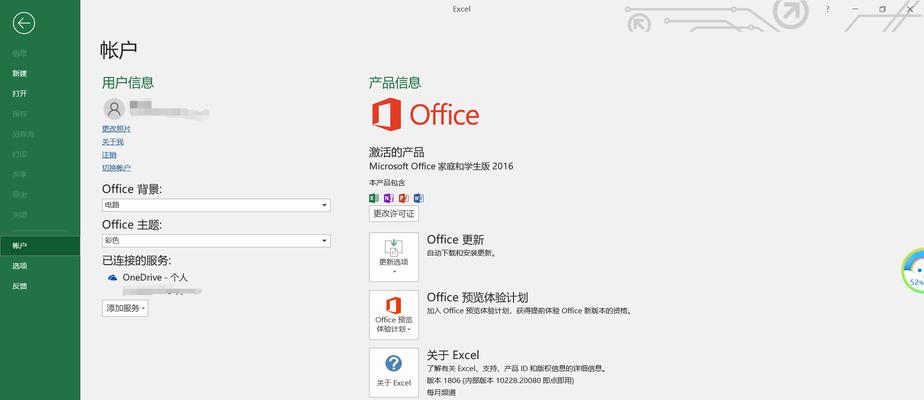Click the PowerPoint product icon
Viewport: 924px width, 400px height.
coord(404,198)
